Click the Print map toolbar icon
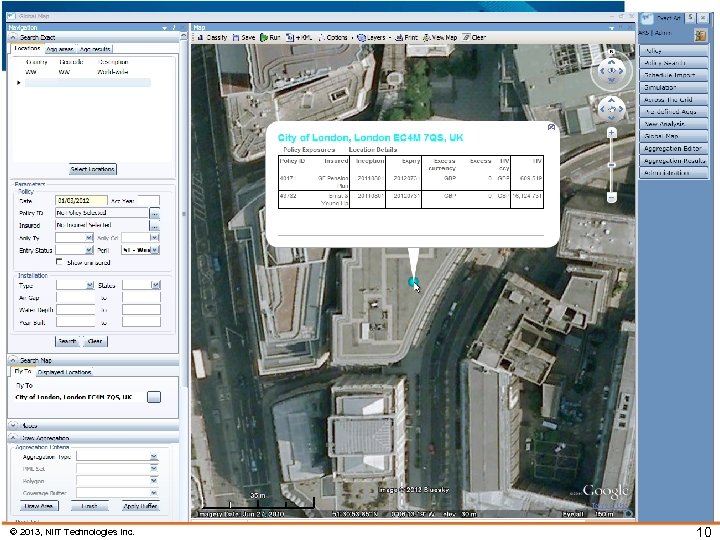The width and height of the screenshot is (720, 540). 406,37
